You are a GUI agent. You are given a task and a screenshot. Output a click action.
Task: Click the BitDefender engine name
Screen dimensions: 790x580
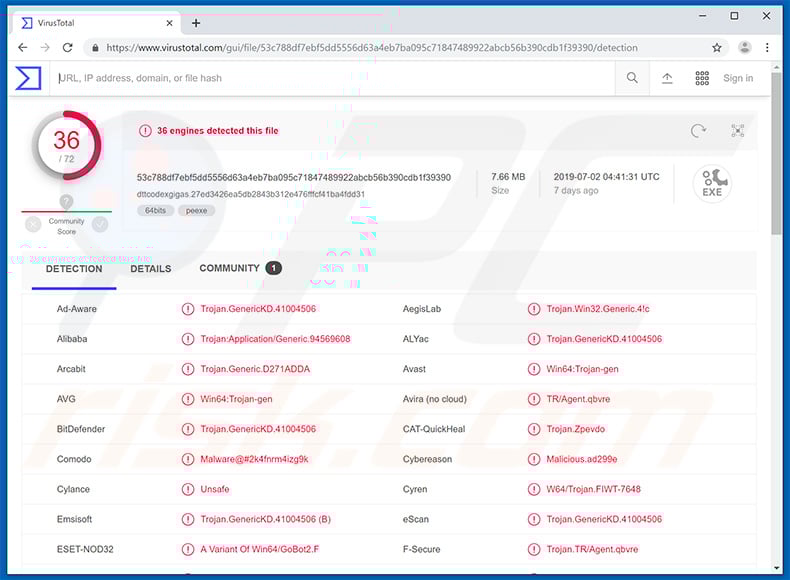point(81,429)
